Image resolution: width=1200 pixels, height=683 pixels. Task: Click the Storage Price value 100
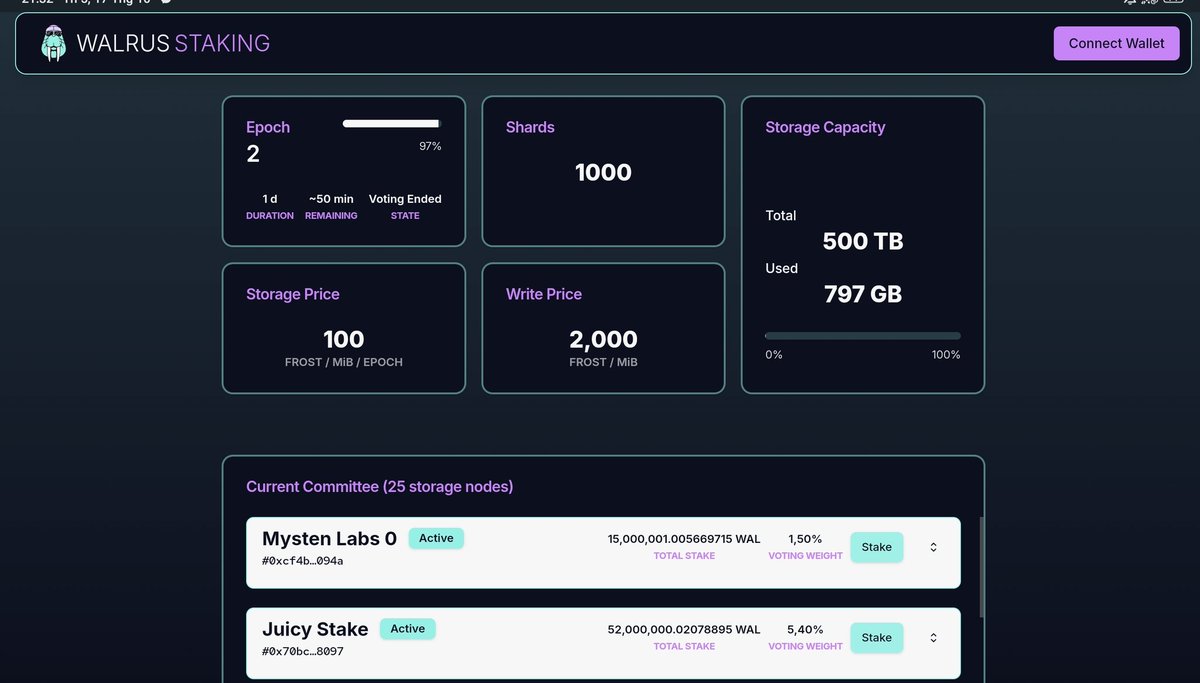(x=343, y=339)
